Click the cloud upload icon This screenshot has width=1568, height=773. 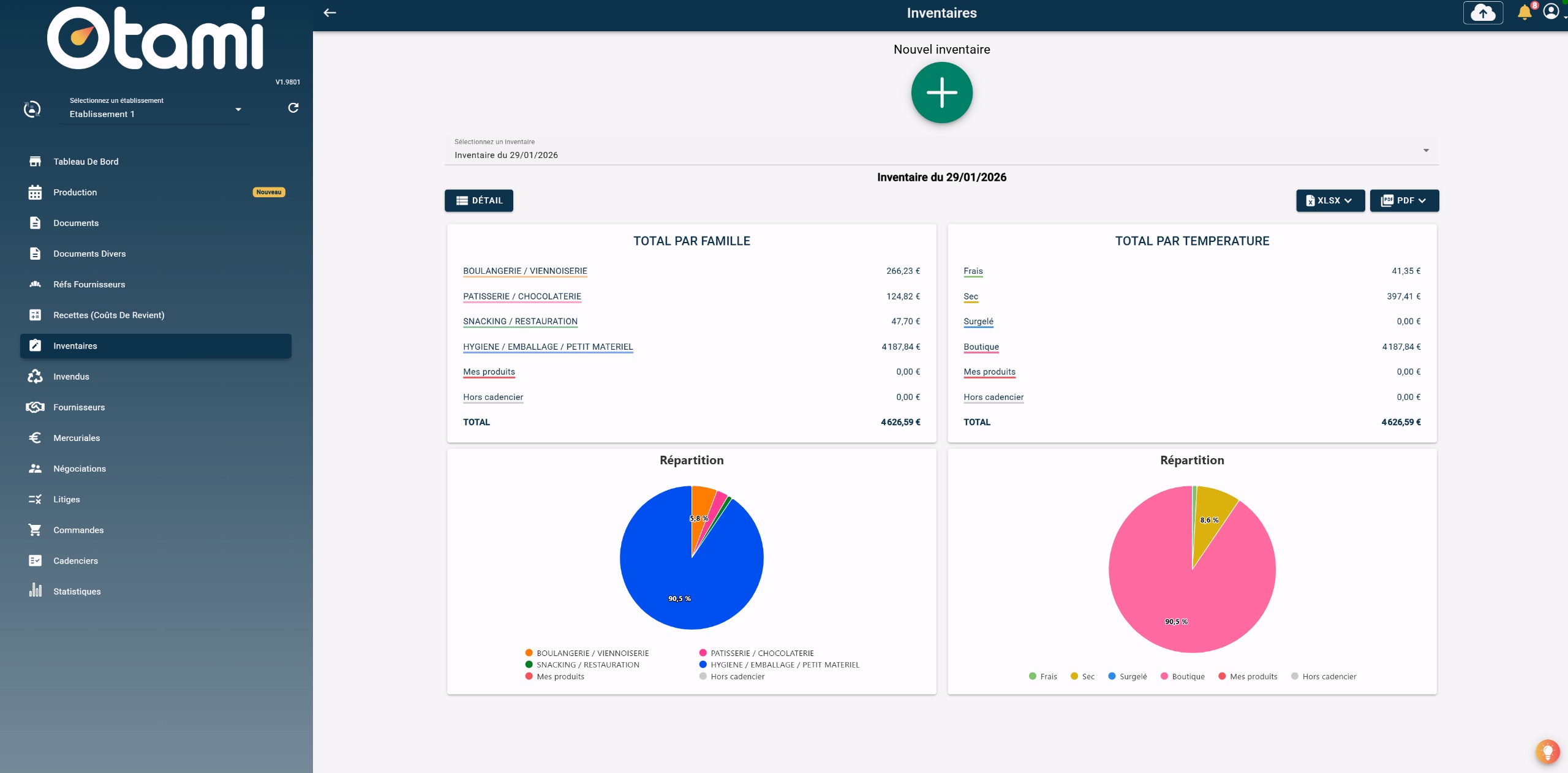pyautogui.click(x=1483, y=13)
